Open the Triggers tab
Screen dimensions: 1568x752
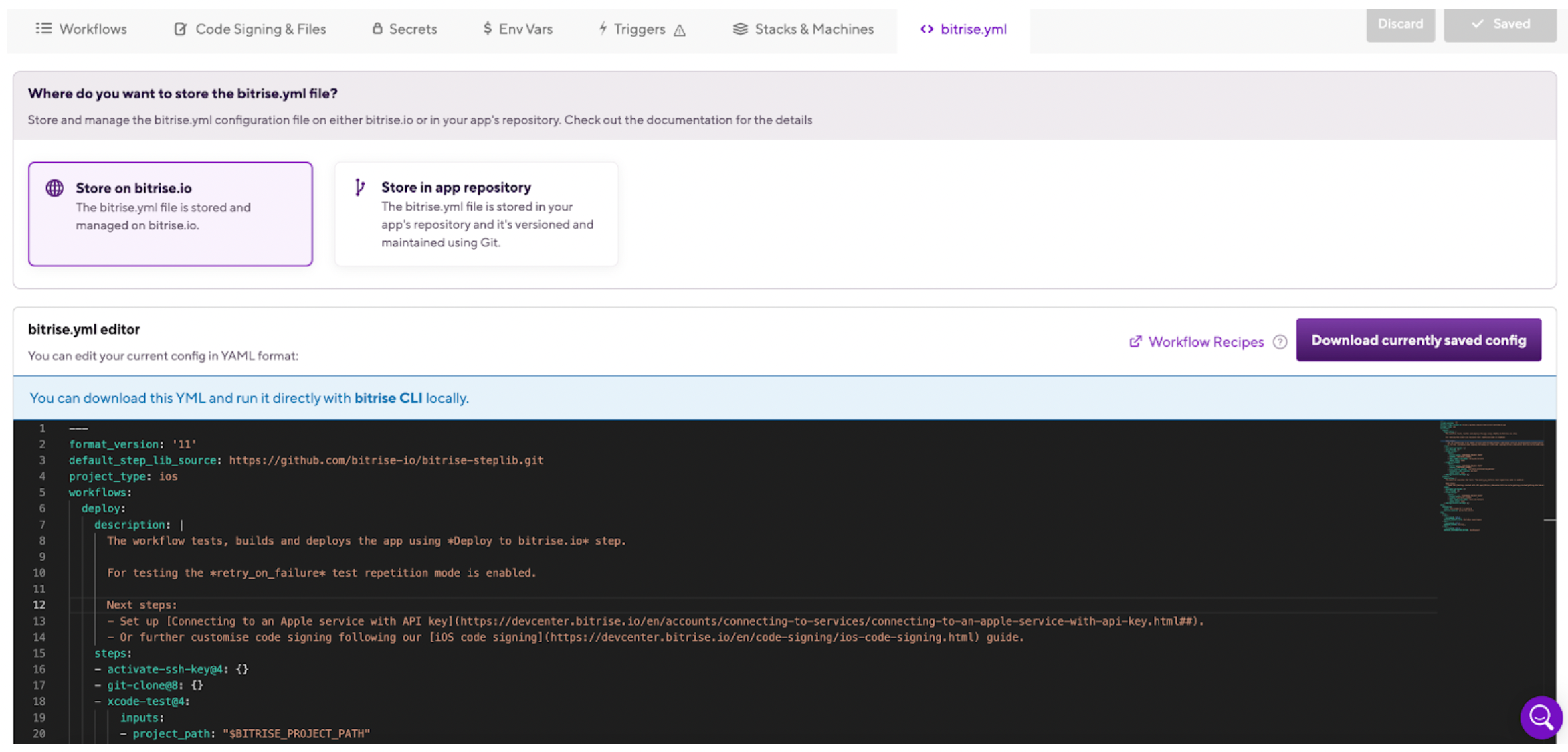click(x=642, y=29)
